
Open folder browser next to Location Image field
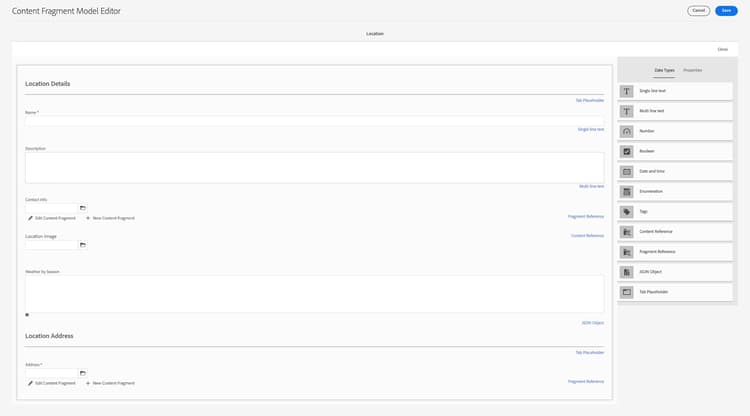(x=83, y=245)
